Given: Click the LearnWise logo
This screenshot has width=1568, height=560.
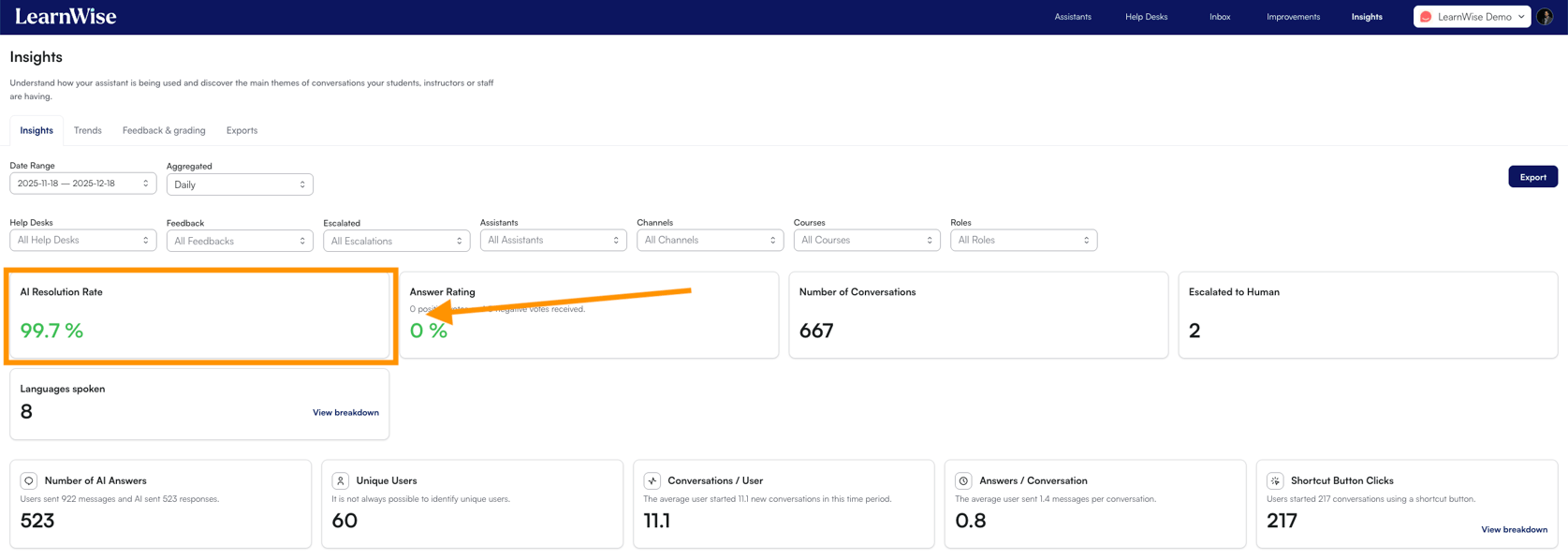Looking at the screenshot, I should 66,17.
